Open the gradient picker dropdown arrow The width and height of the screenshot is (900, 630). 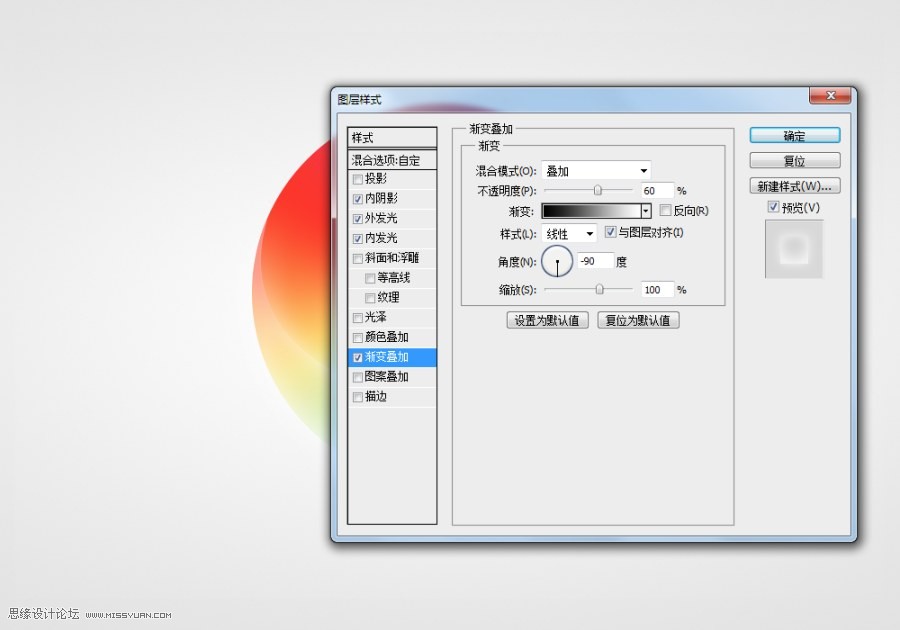pyautogui.click(x=646, y=210)
